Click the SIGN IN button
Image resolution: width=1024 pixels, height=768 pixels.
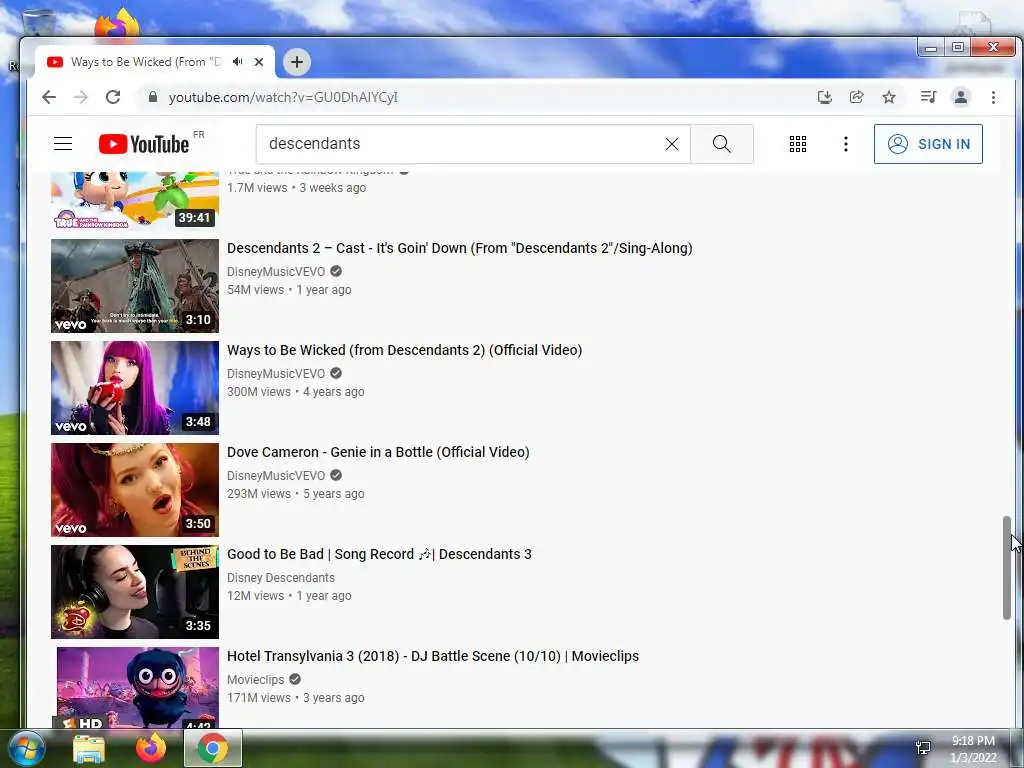(x=928, y=144)
